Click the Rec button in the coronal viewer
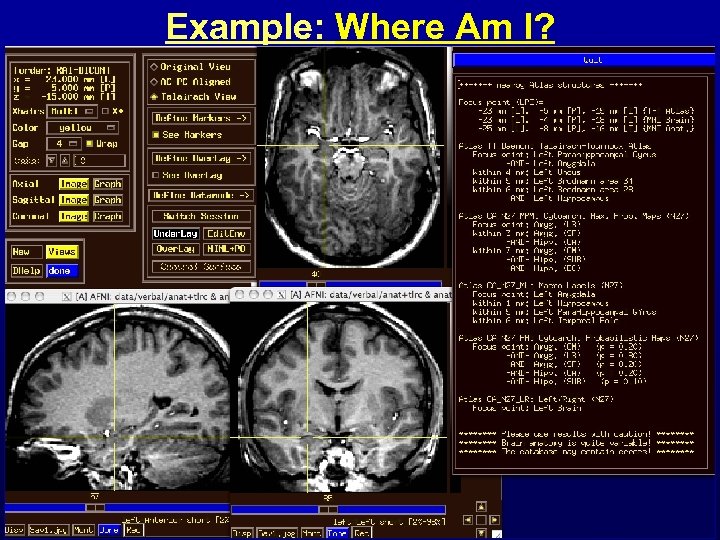 [361, 533]
